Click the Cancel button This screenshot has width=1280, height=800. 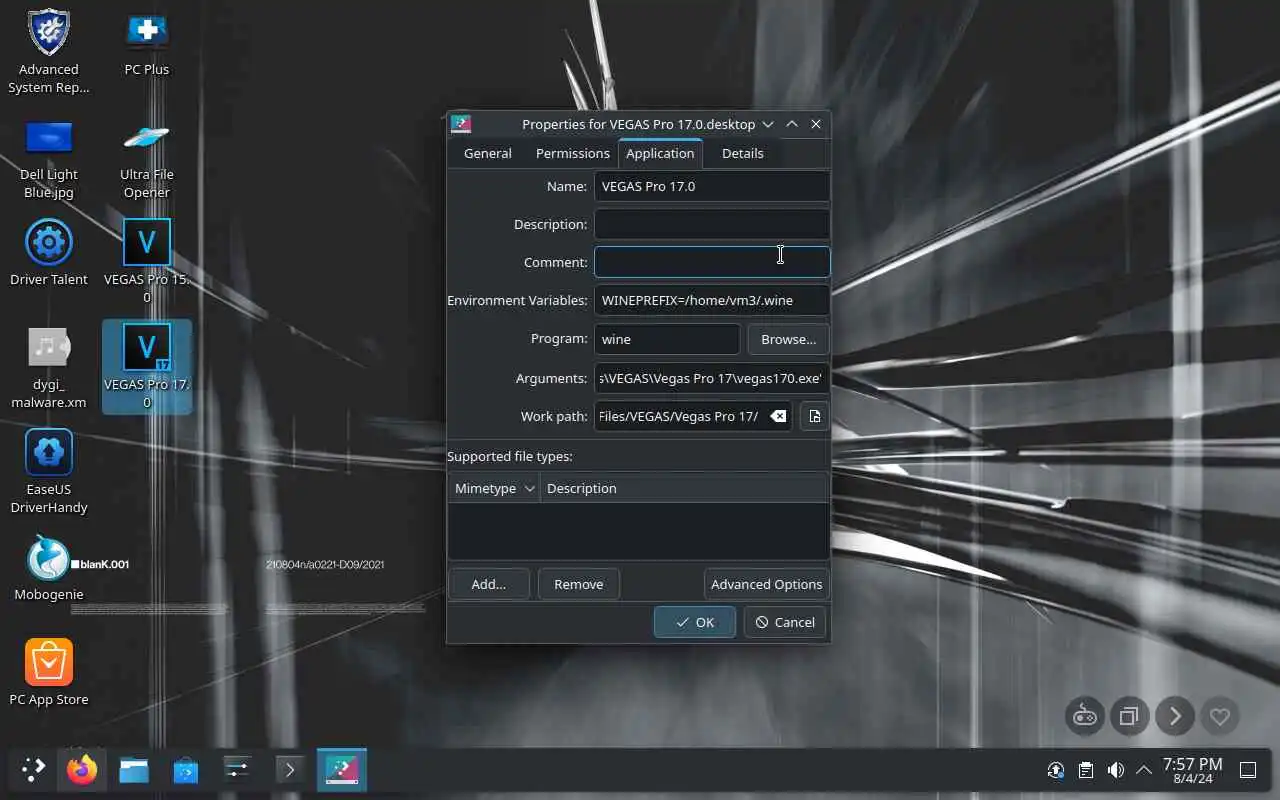click(x=785, y=622)
